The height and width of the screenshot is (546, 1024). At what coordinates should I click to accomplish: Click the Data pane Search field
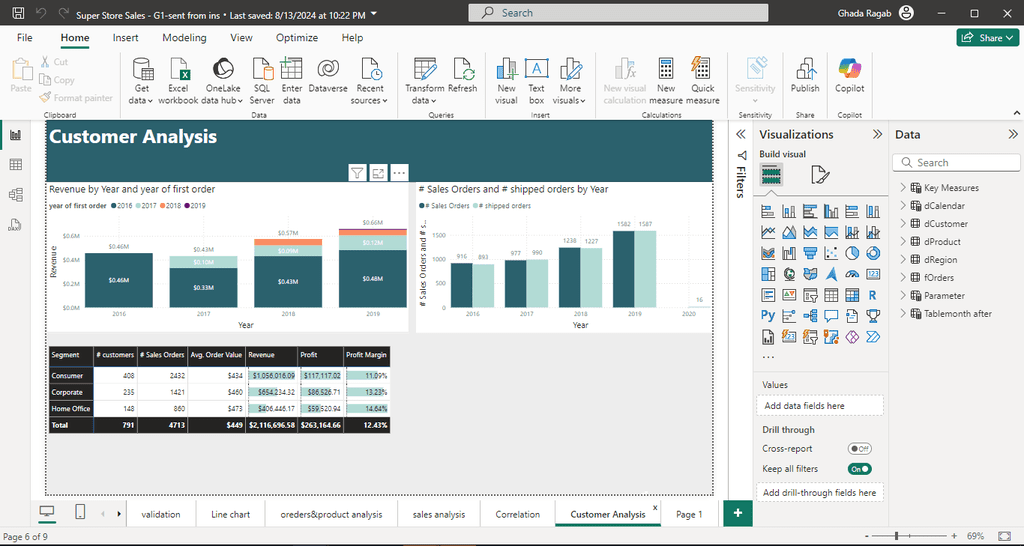(955, 163)
